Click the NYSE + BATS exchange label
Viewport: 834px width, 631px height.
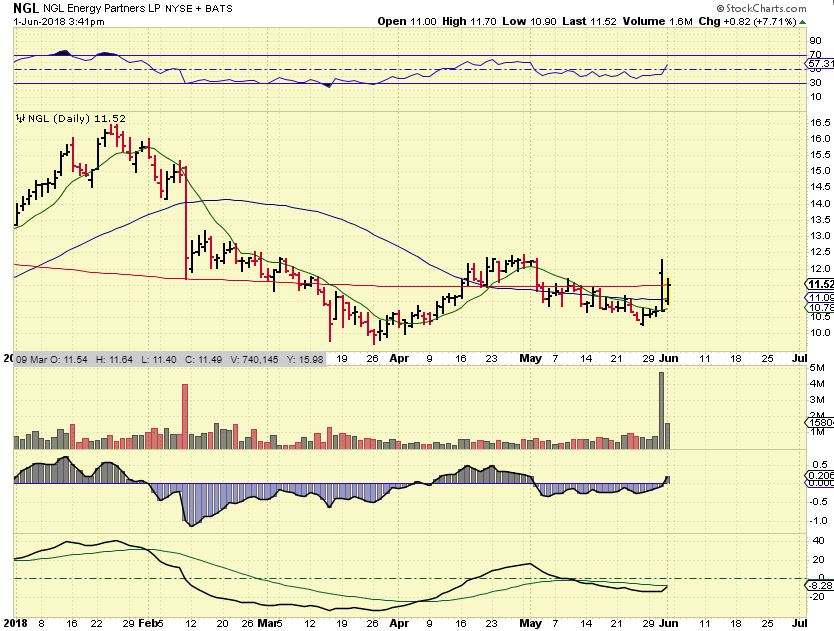coord(199,9)
